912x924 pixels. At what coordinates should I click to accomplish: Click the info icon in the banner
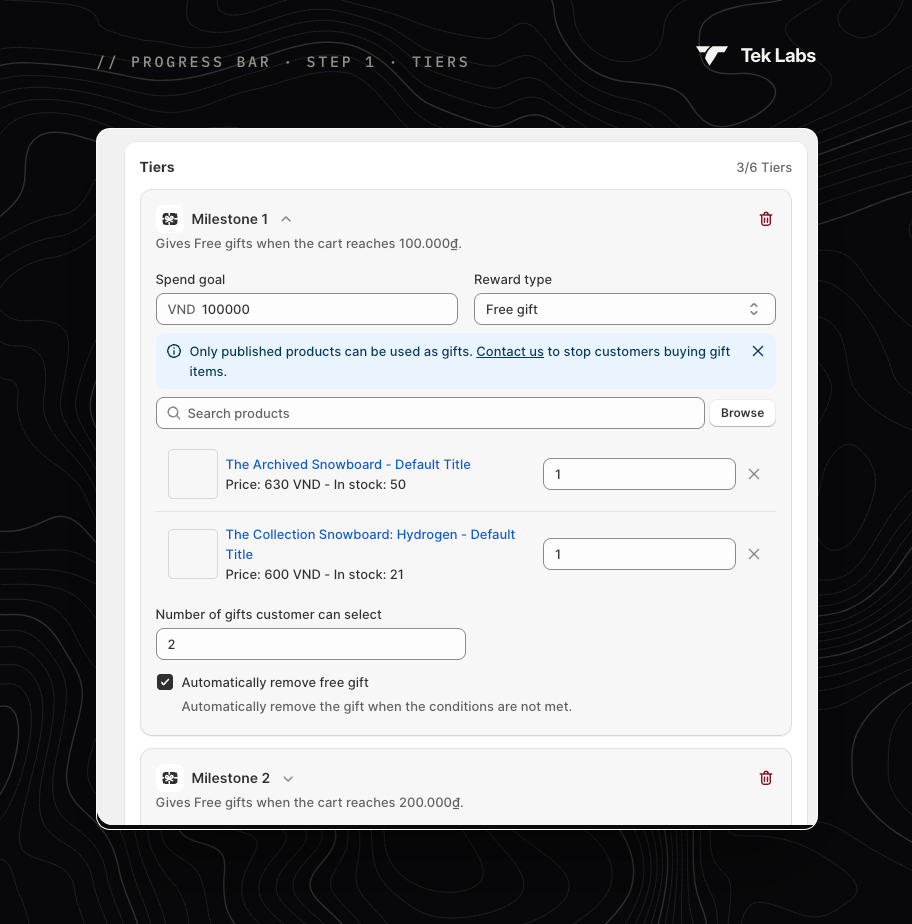click(x=174, y=351)
